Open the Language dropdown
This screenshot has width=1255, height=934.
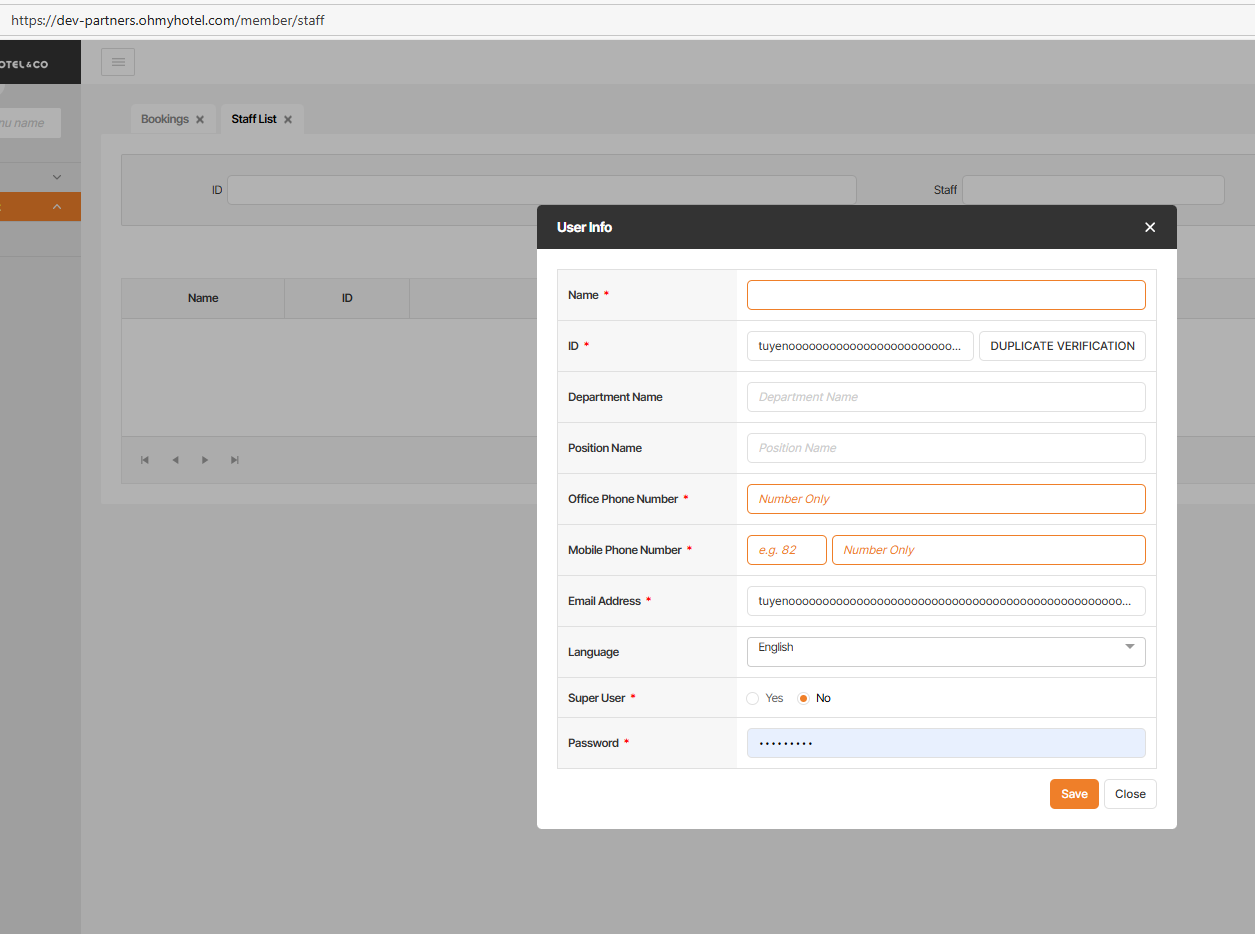pyautogui.click(x=945, y=651)
